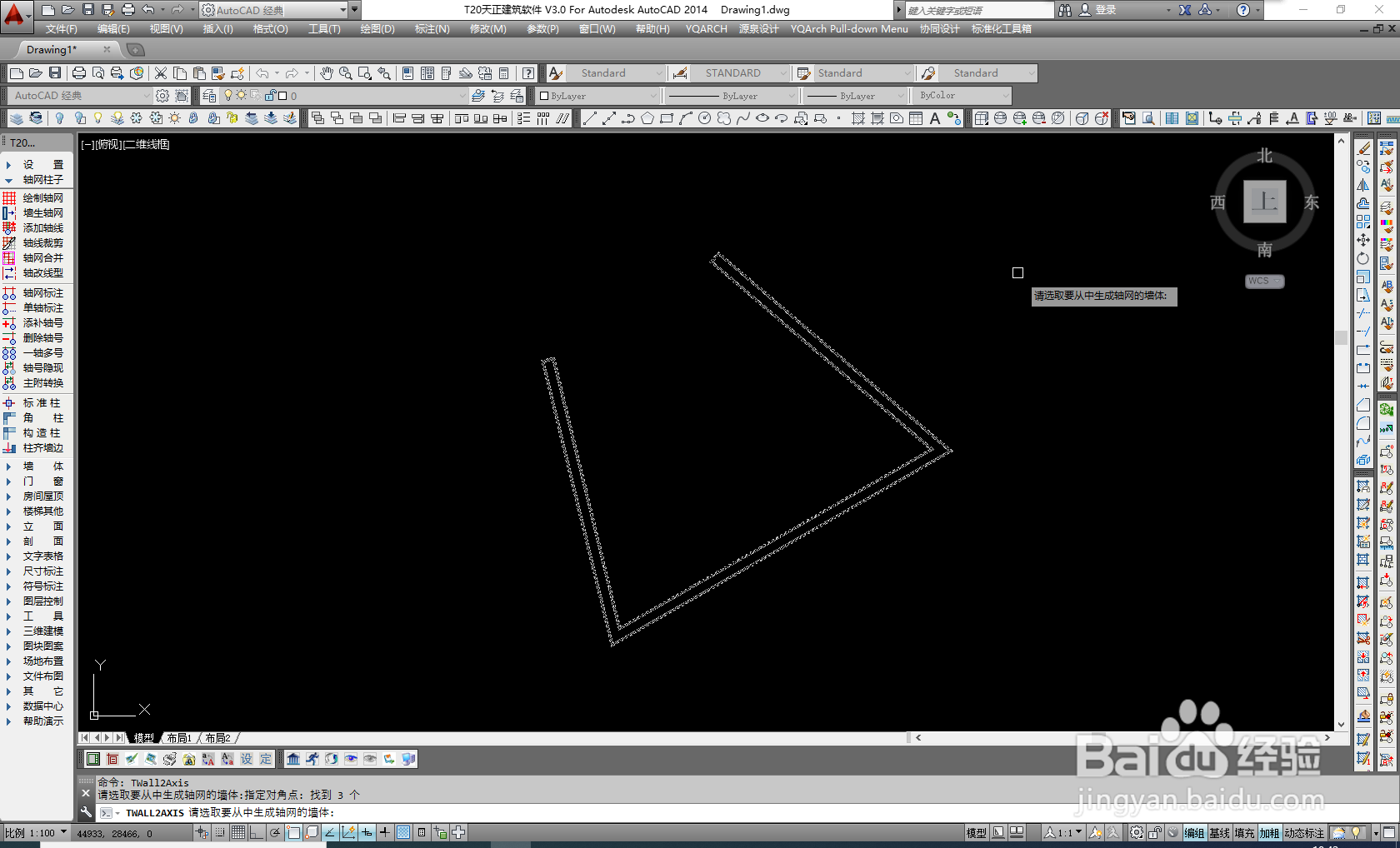The width and height of the screenshot is (1400, 848).
Task: Click the 绘制轴网 tool icon
Action: click(10, 198)
